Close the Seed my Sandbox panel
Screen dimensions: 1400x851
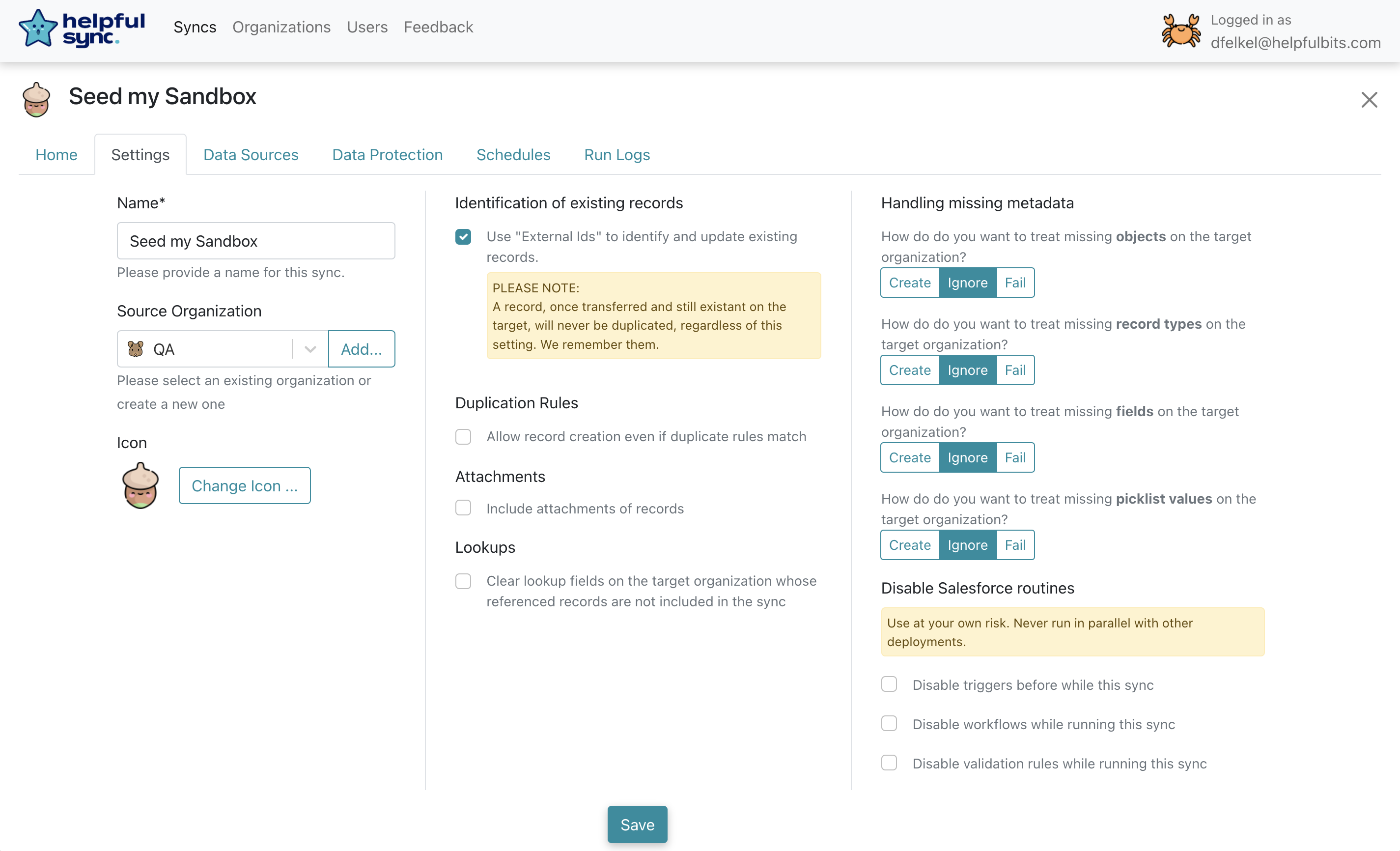1370,99
